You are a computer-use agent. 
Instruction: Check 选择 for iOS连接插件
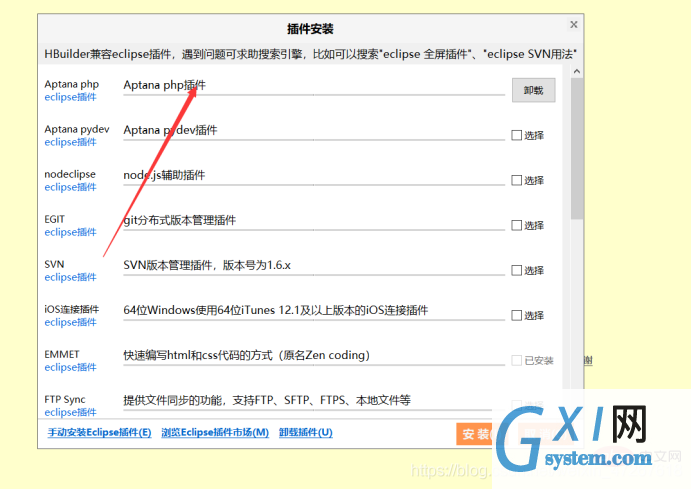click(x=516, y=315)
